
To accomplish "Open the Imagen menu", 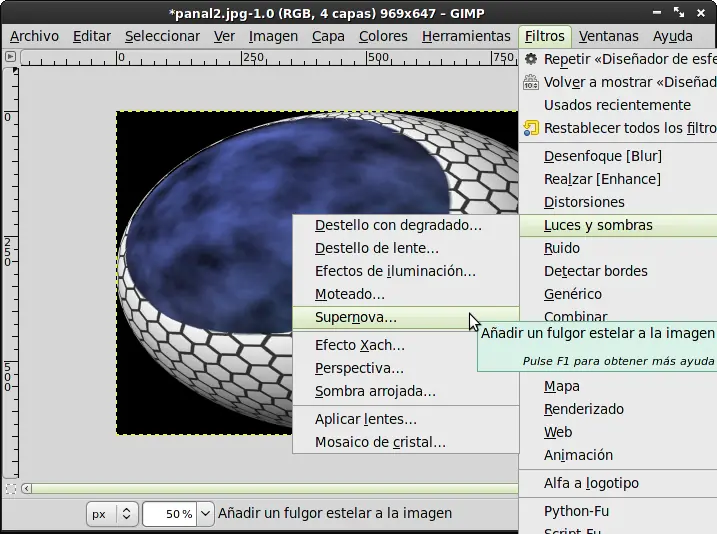I will tap(273, 36).
